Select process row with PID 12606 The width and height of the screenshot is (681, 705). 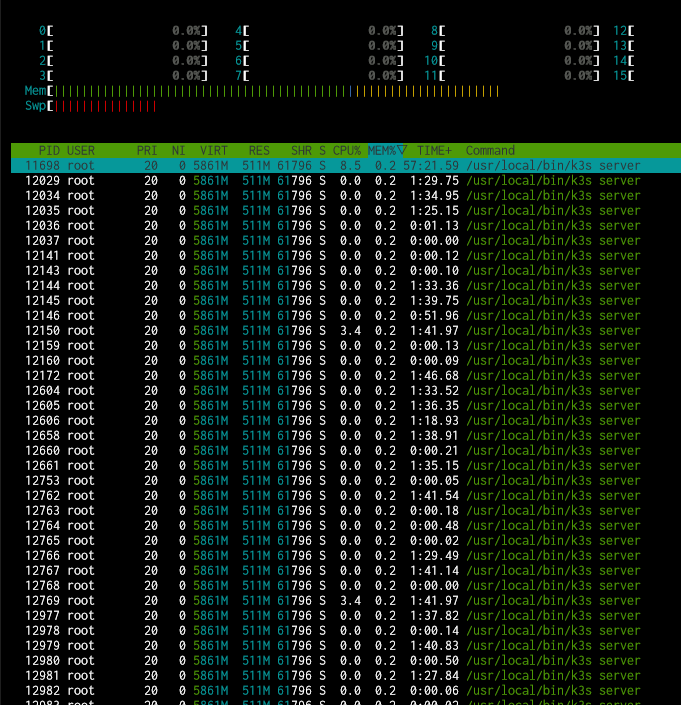pyautogui.click(x=346, y=420)
